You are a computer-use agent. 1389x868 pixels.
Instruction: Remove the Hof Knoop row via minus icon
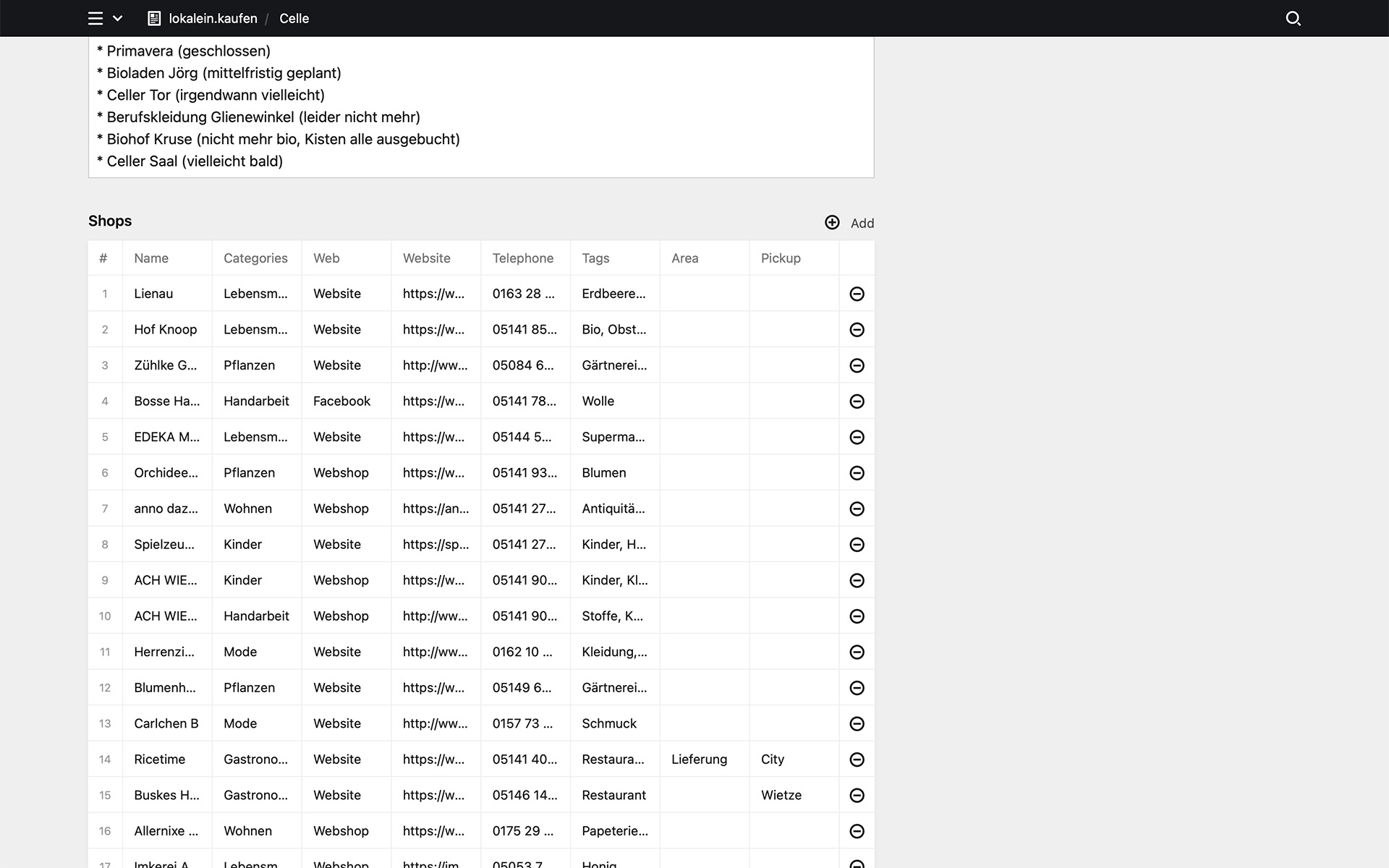tap(857, 329)
